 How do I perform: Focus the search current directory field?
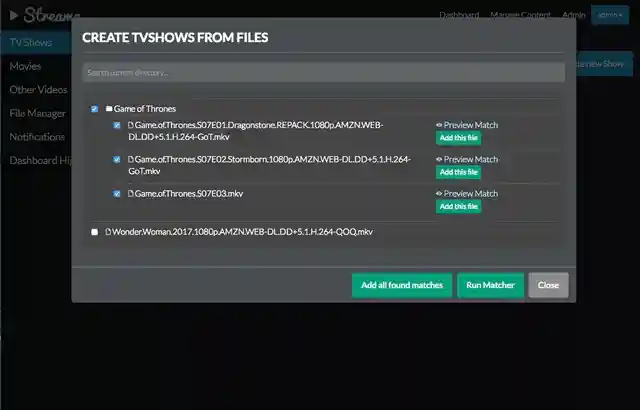tap(324, 72)
